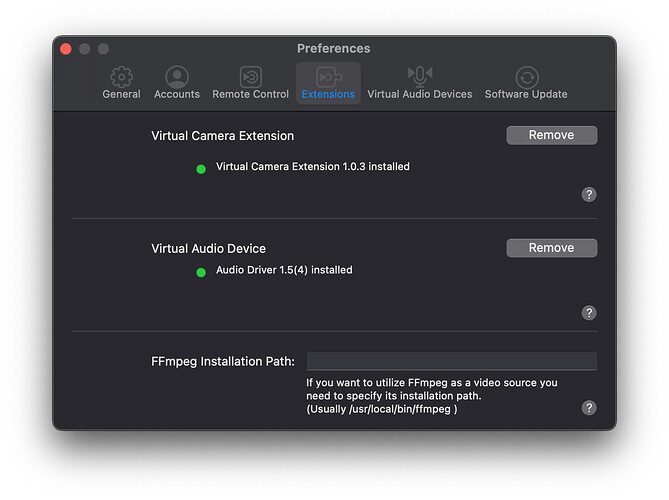Click the disabled zoom window button
This screenshot has height=500, width=669.
pyautogui.click(x=103, y=49)
